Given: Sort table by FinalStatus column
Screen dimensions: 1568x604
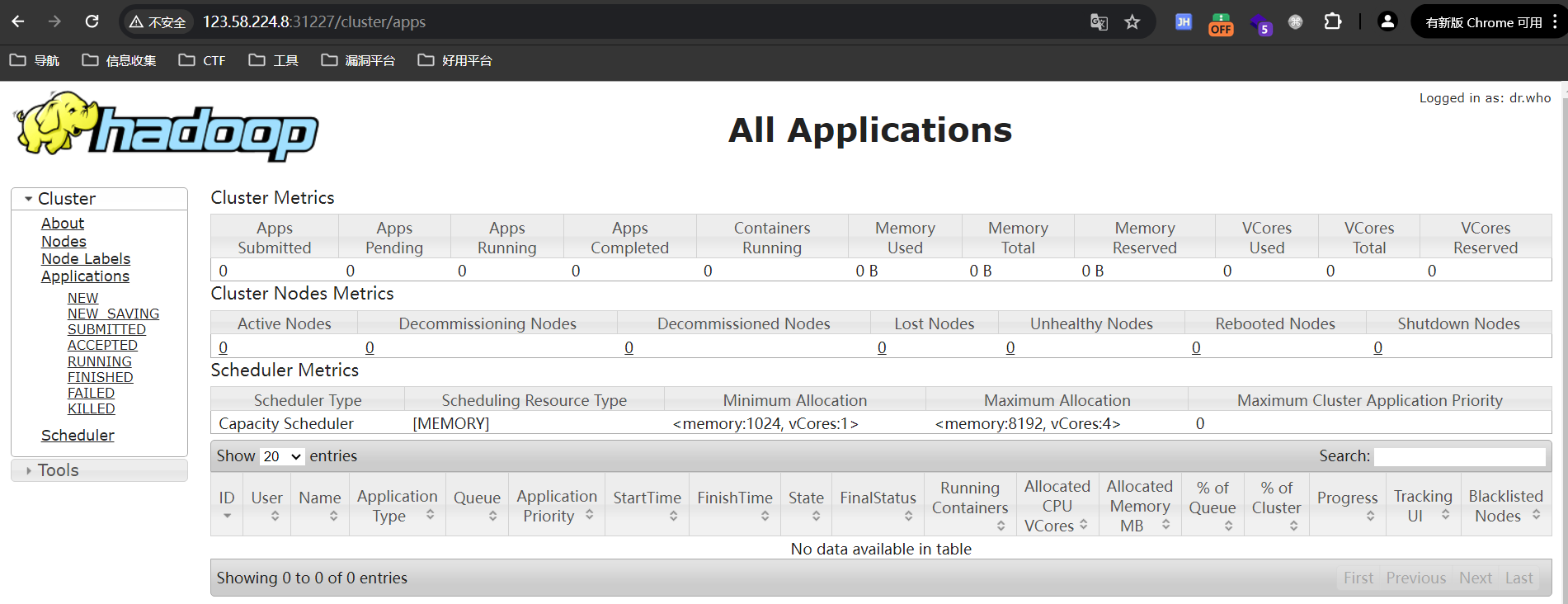Looking at the screenshot, I should [x=878, y=504].
